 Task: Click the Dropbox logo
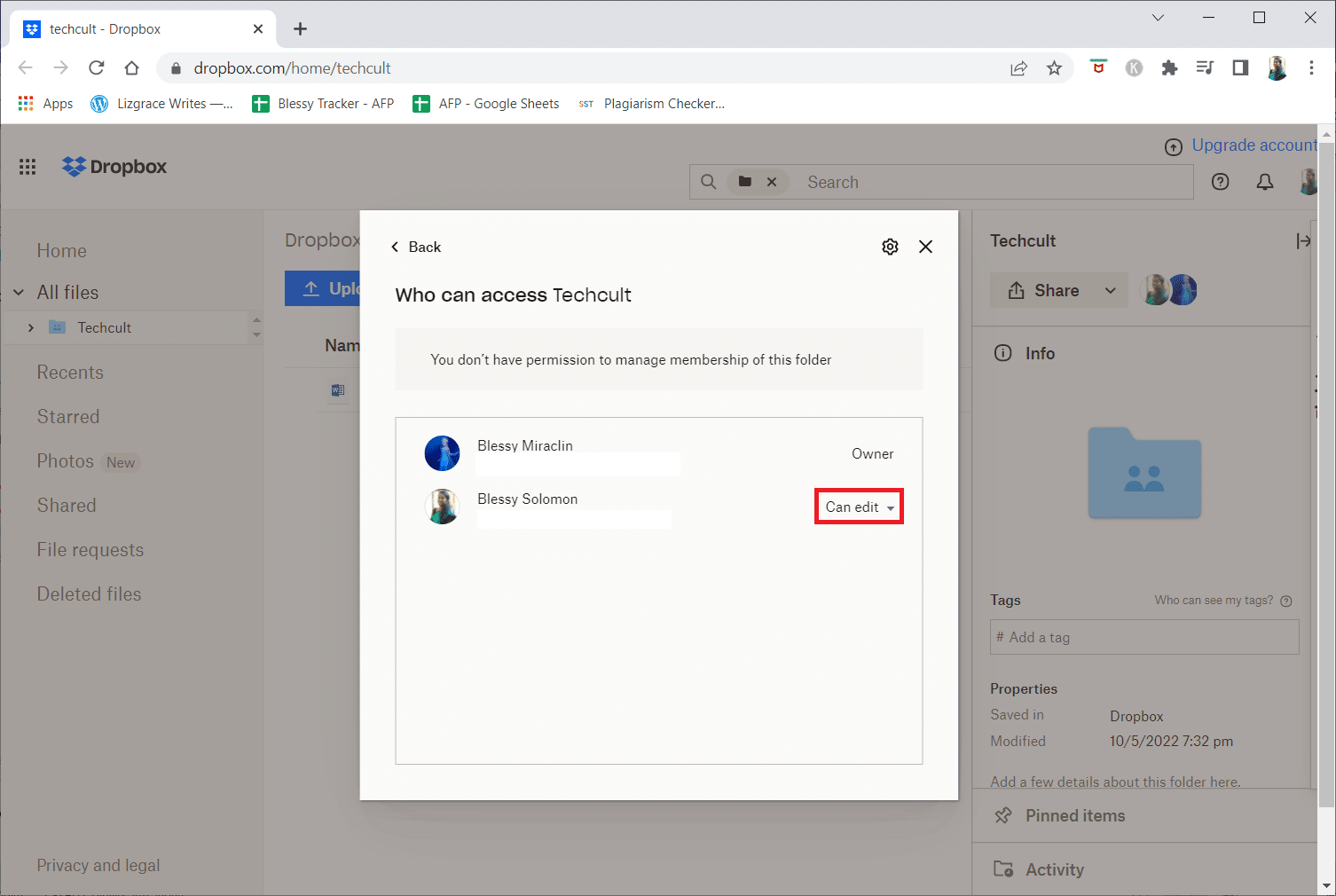coord(114,167)
